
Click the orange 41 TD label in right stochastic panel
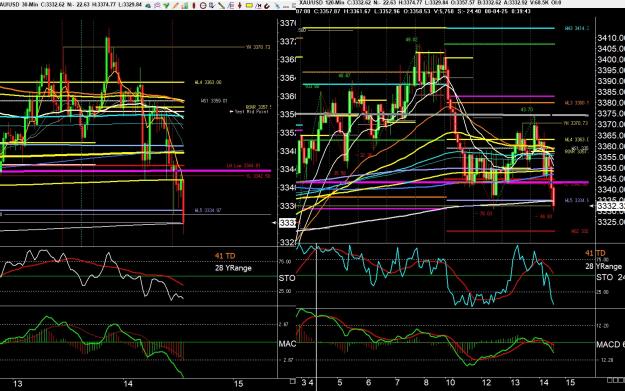[595, 253]
